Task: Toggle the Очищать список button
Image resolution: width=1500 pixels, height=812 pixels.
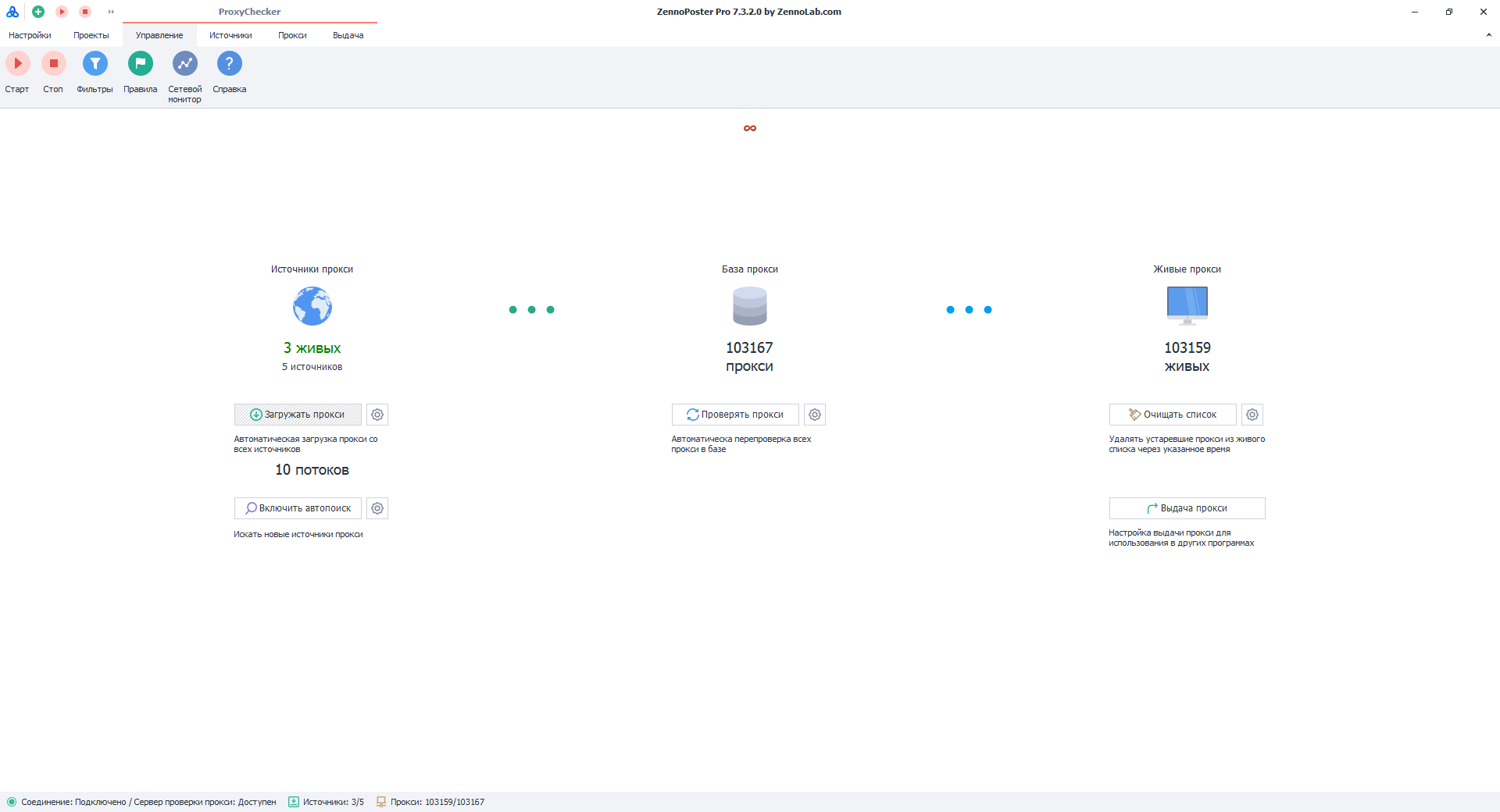Action: tap(1173, 415)
